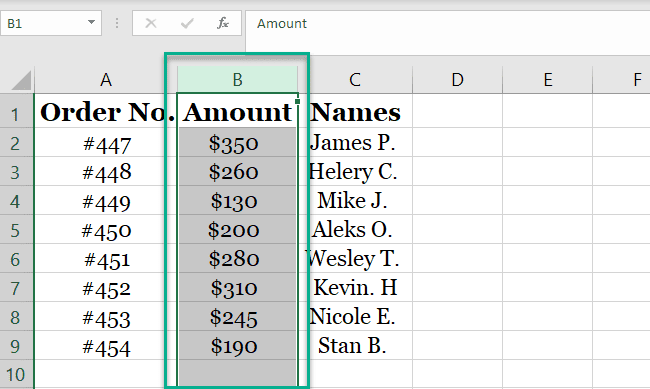This screenshot has height=389, width=650.
Task: Select row 5 header
Action: 16,229
